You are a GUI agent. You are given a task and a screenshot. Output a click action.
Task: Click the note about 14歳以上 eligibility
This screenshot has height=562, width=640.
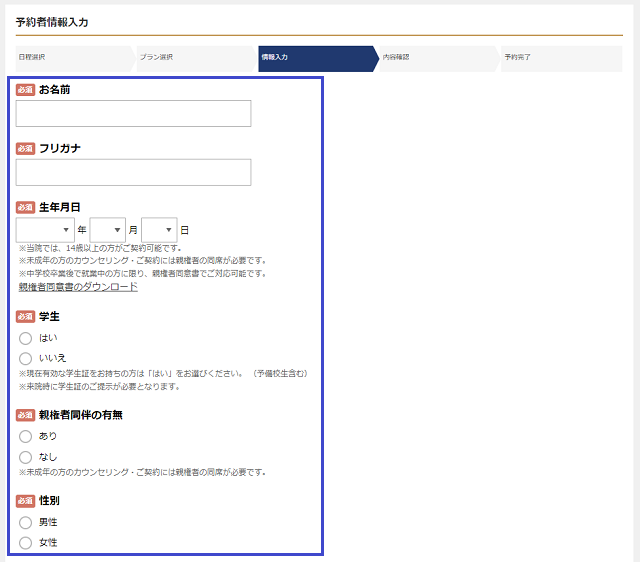point(100,248)
